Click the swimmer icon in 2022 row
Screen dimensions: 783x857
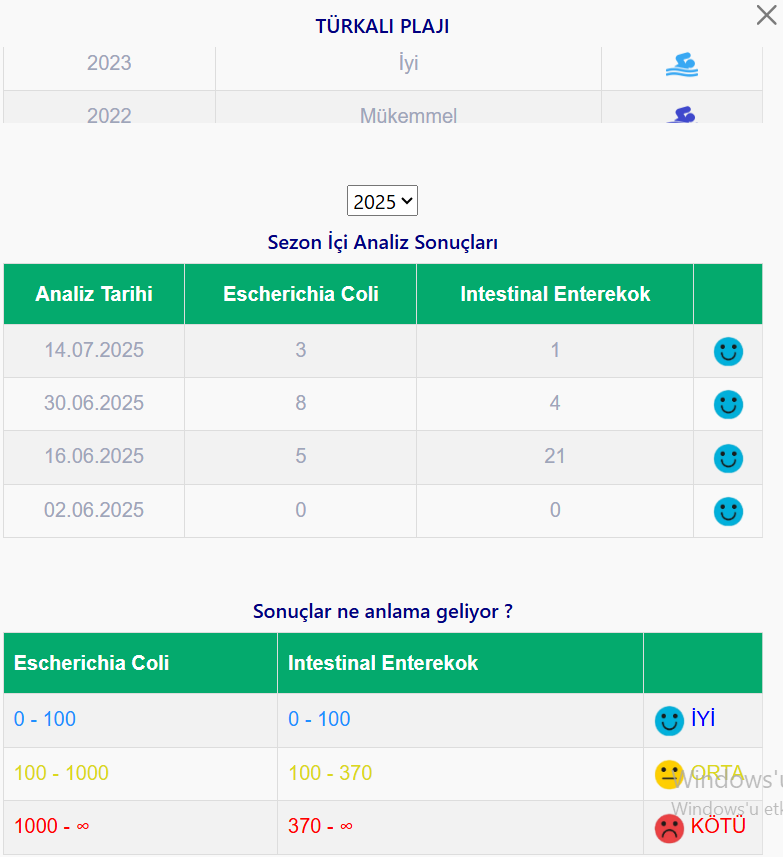click(x=681, y=115)
